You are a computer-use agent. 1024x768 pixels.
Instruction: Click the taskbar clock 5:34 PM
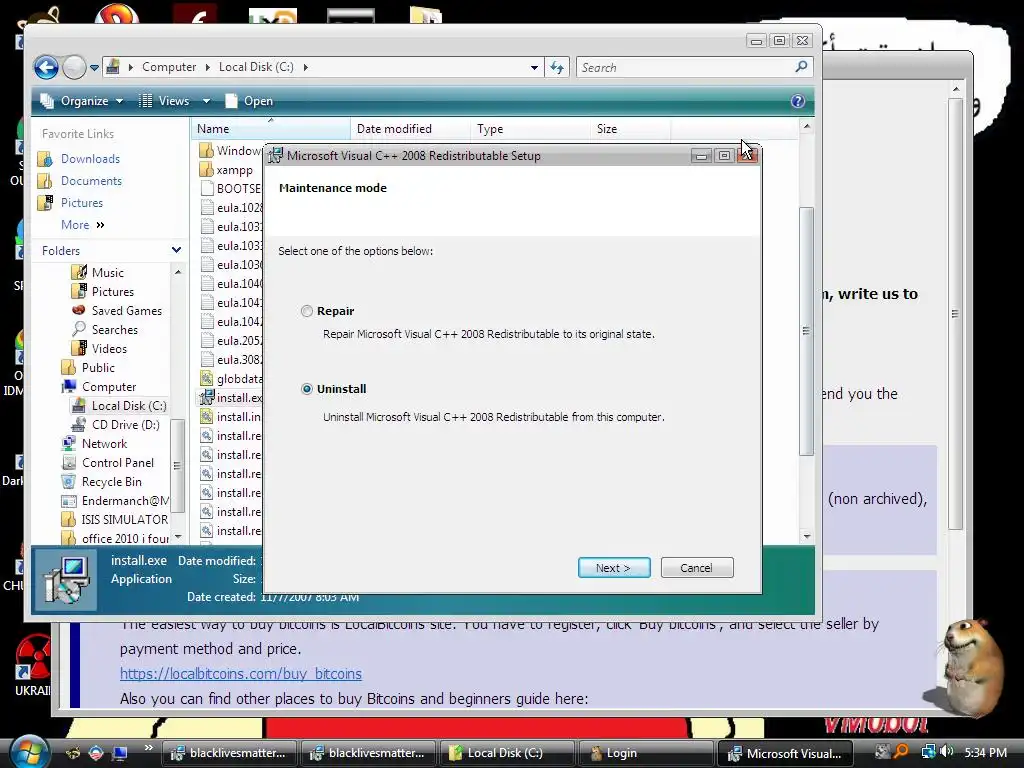click(x=985, y=752)
